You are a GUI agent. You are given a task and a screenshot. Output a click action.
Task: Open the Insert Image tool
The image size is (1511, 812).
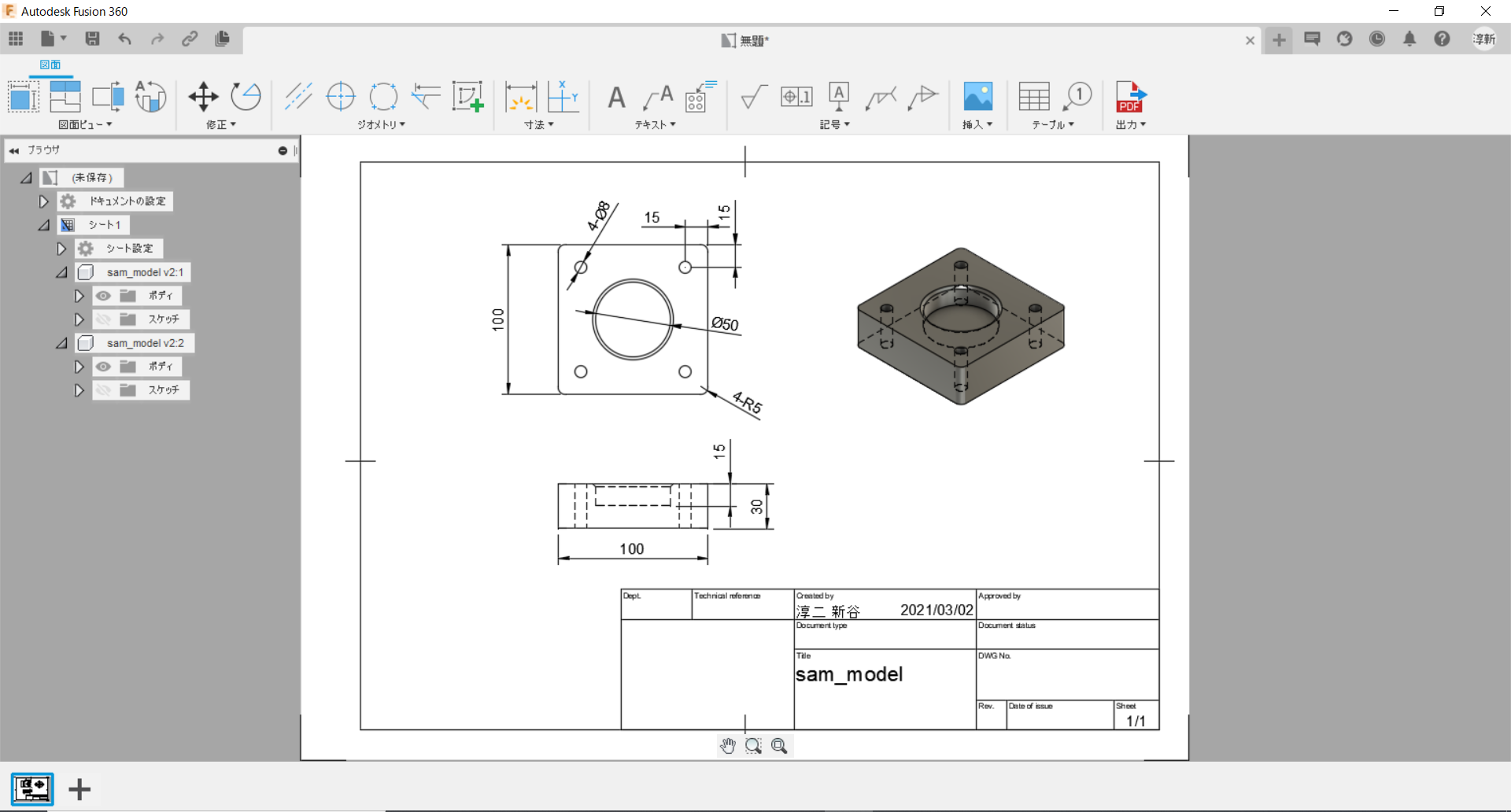click(x=977, y=97)
